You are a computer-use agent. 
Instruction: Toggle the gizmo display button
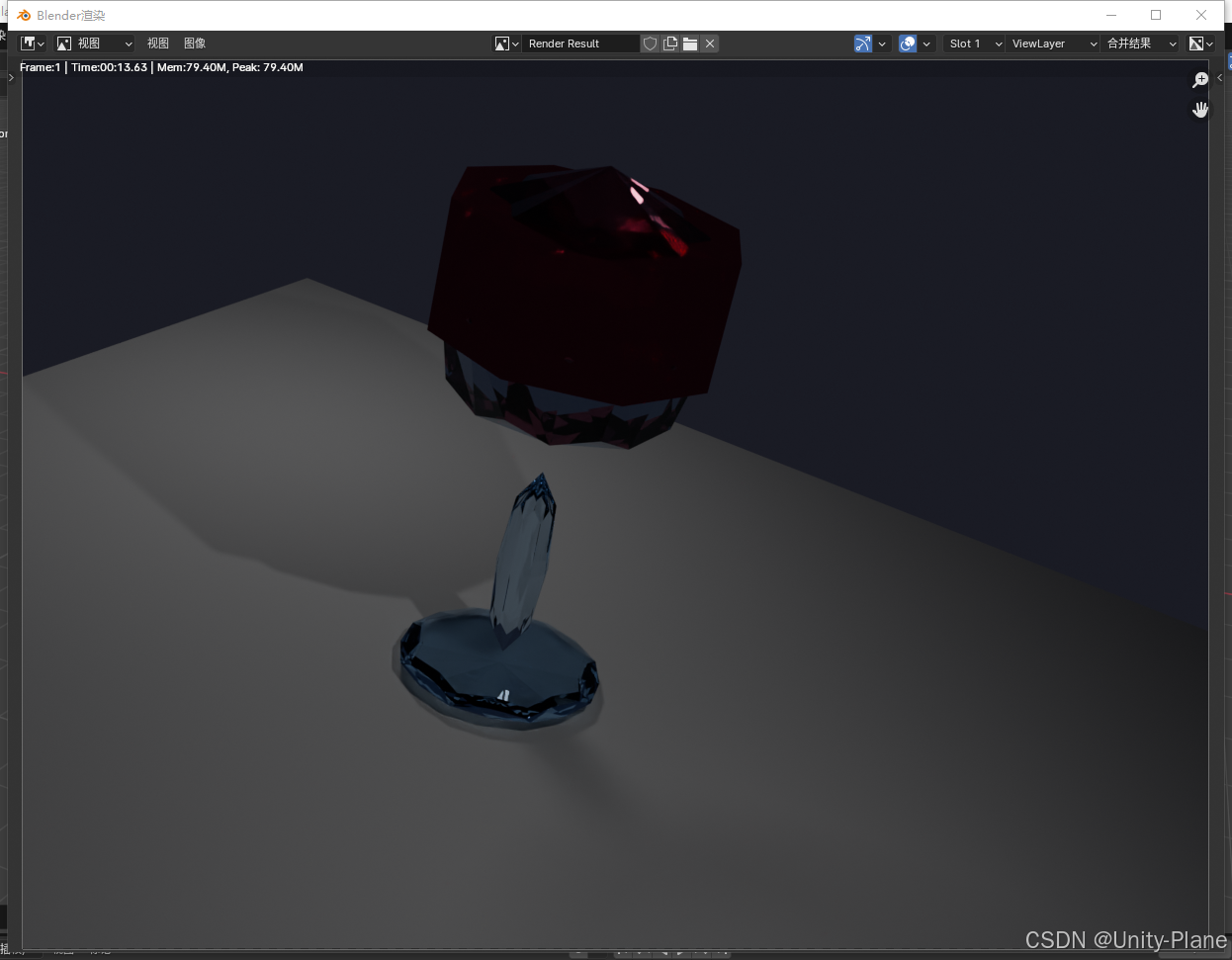coord(863,44)
